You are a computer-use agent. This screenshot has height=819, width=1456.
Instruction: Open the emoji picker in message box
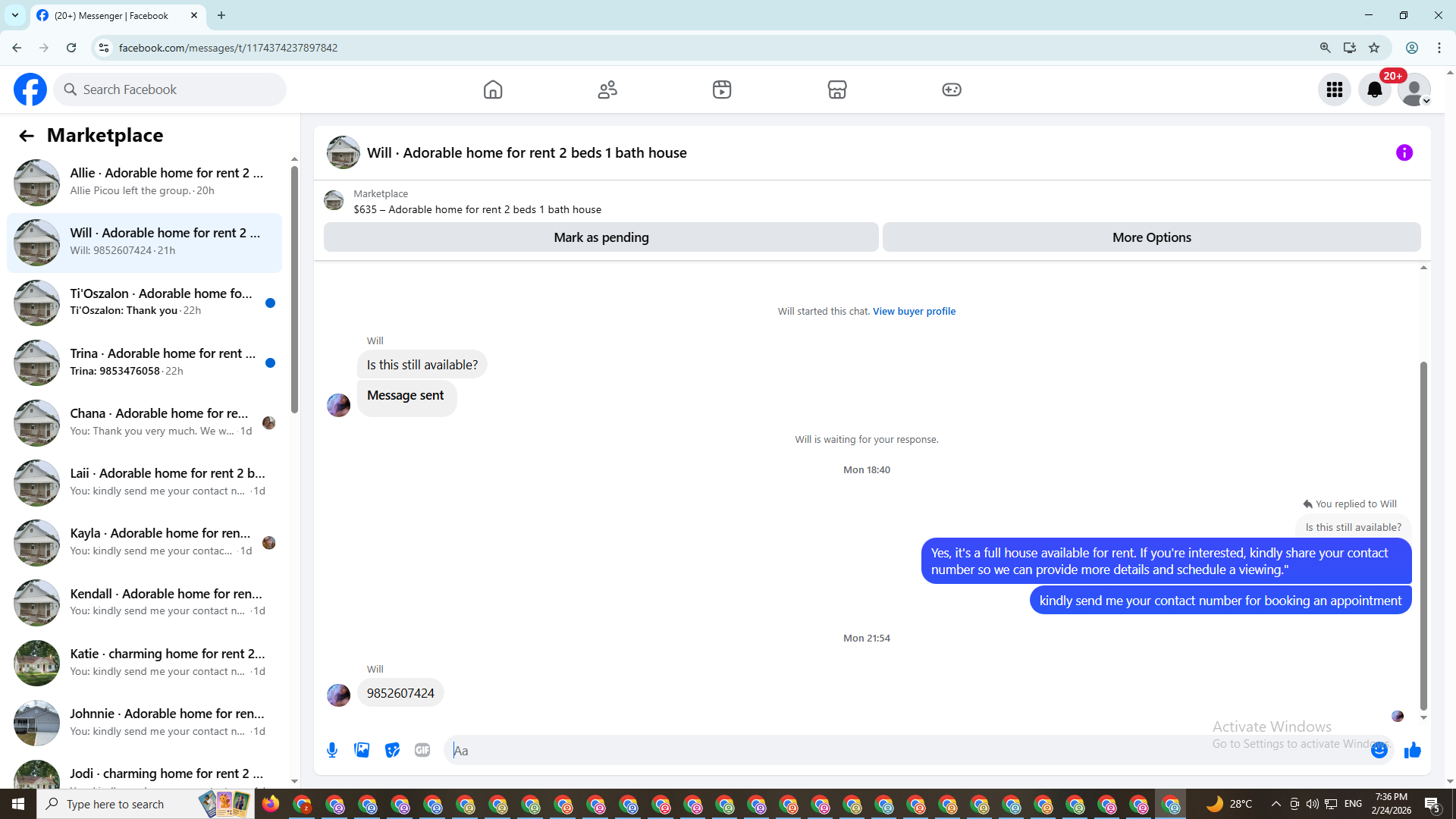click(x=1379, y=750)
